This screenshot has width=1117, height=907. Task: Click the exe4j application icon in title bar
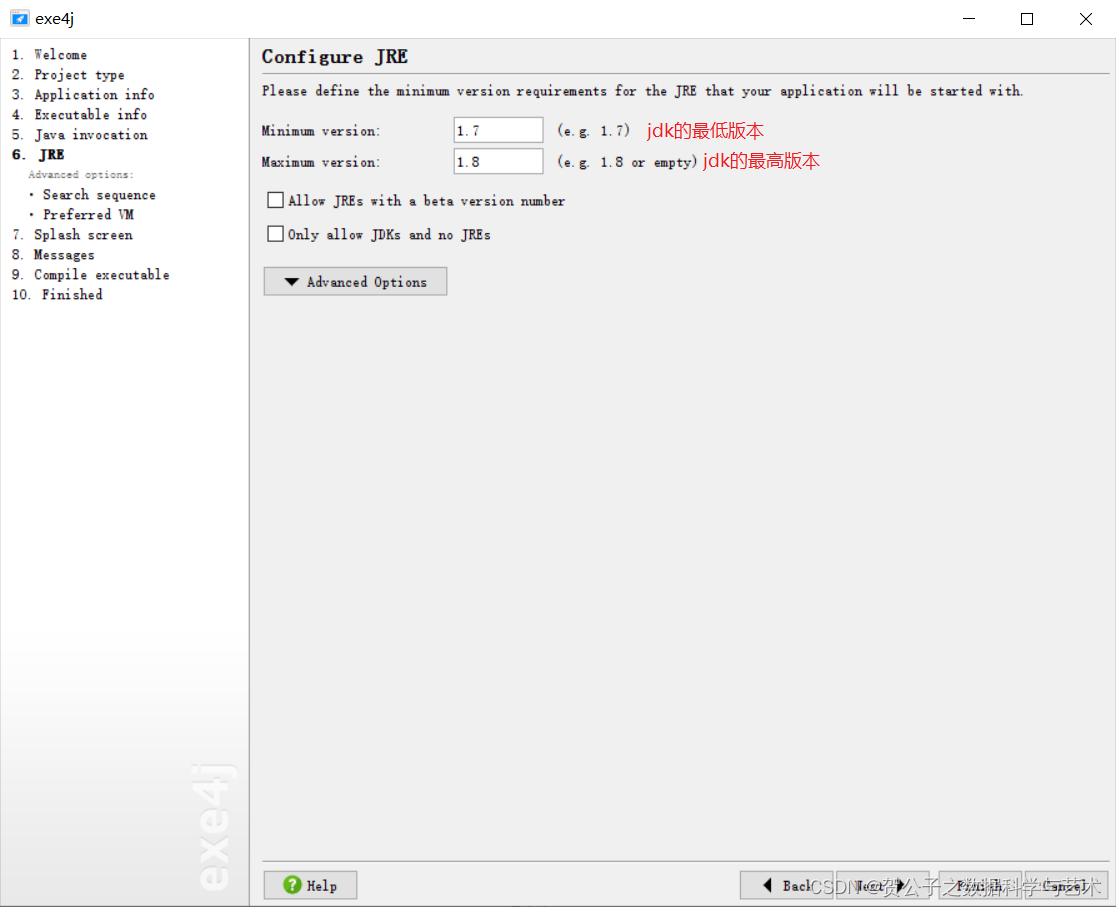tap(19, 19)
